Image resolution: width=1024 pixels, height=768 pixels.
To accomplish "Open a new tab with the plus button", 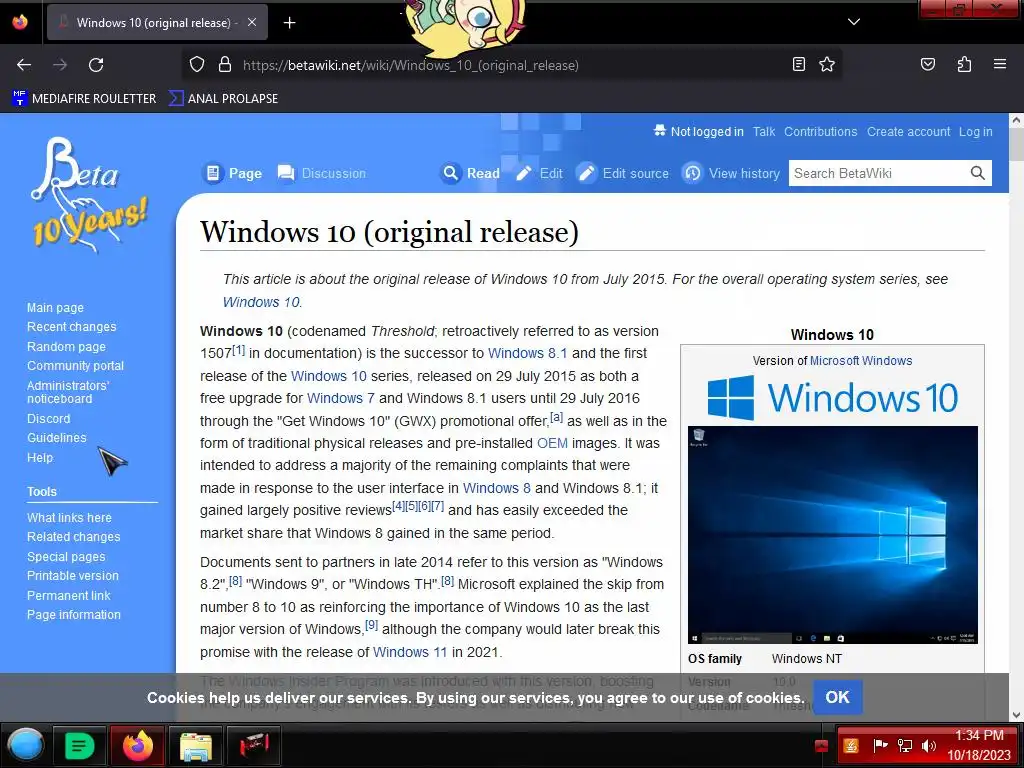I will tap(289, 23).
